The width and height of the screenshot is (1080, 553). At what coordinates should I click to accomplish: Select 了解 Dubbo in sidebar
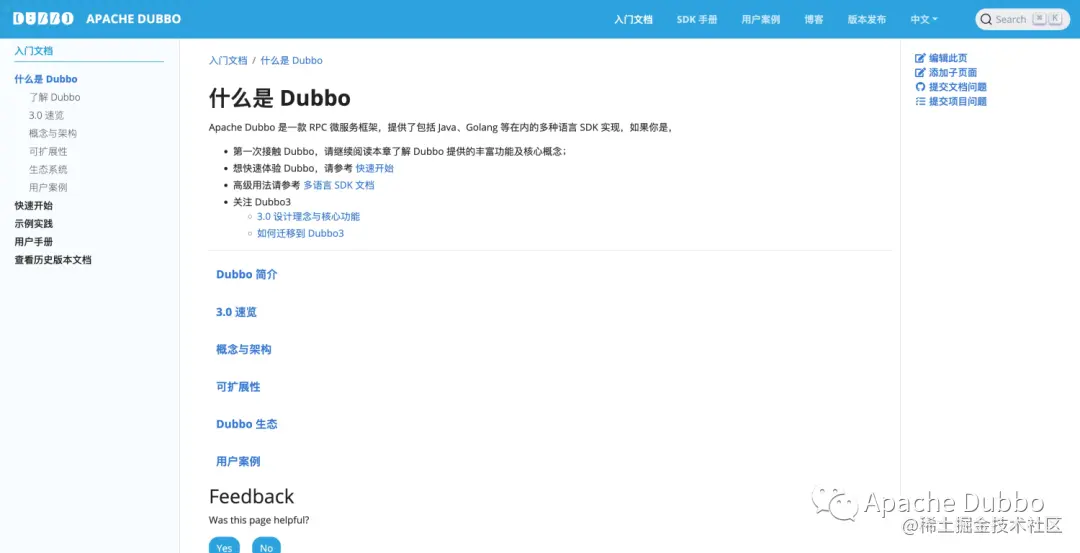54,97
